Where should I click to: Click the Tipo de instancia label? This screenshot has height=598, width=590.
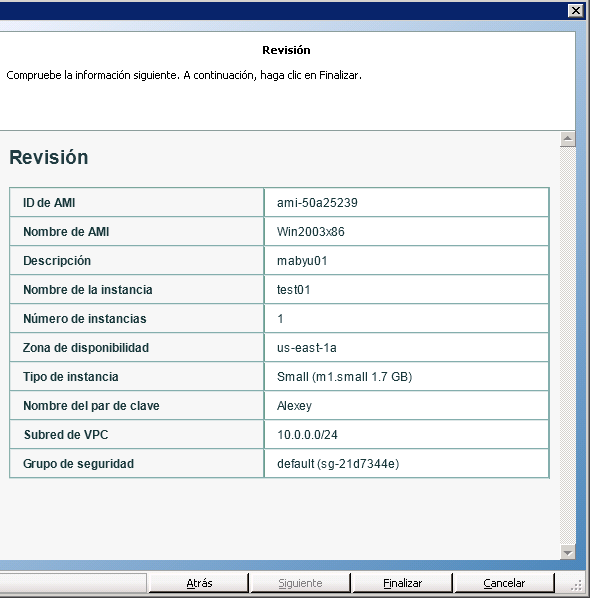(x=71, y=376)
